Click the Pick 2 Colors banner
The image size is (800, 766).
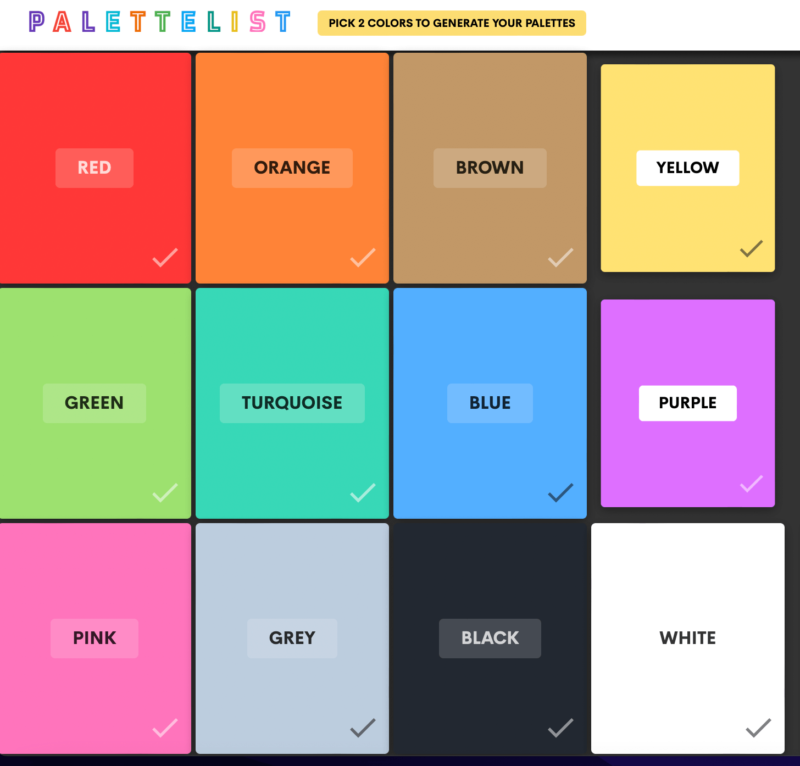coord(452,23)
